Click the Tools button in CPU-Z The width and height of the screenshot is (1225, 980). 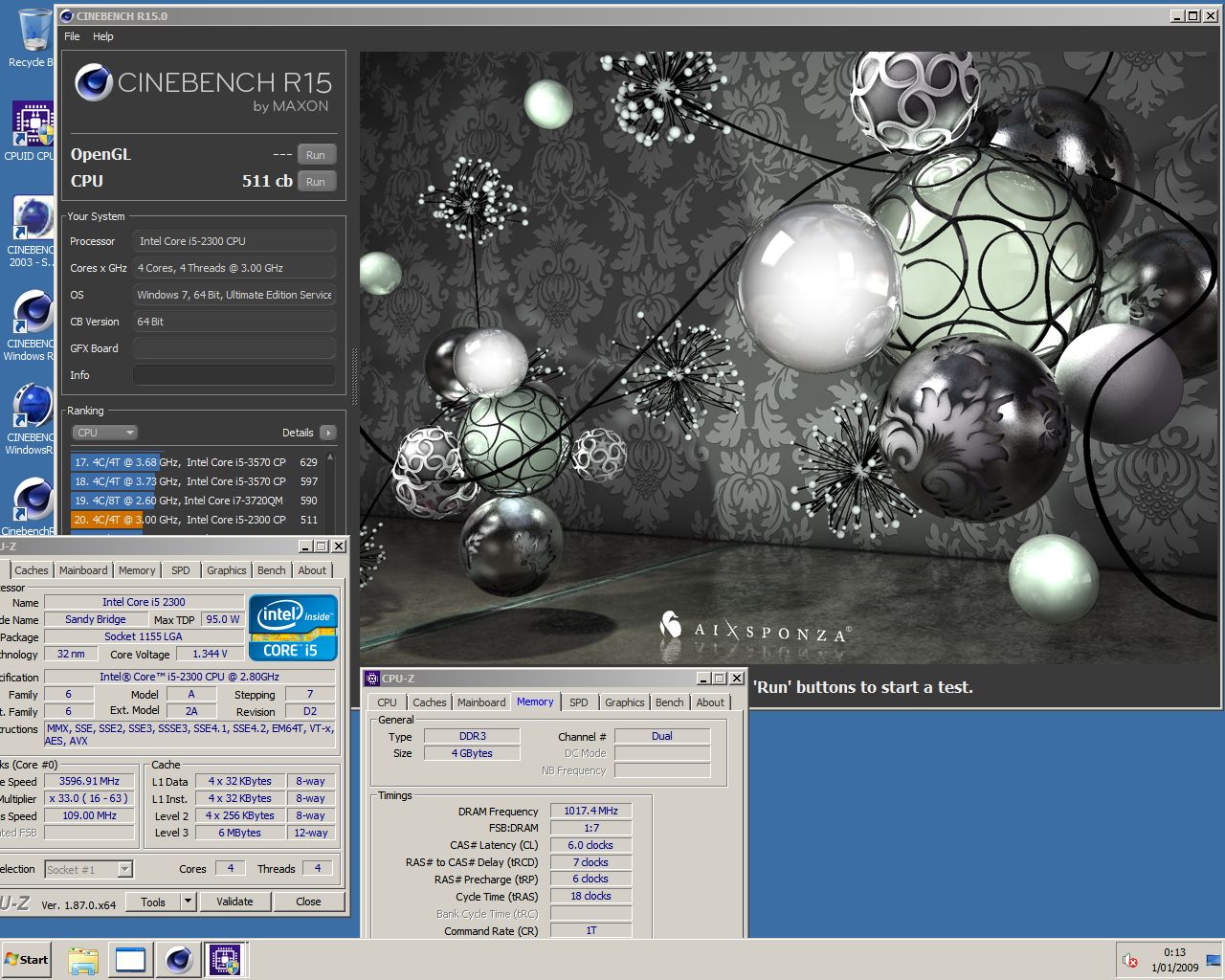tap(153, 902)
